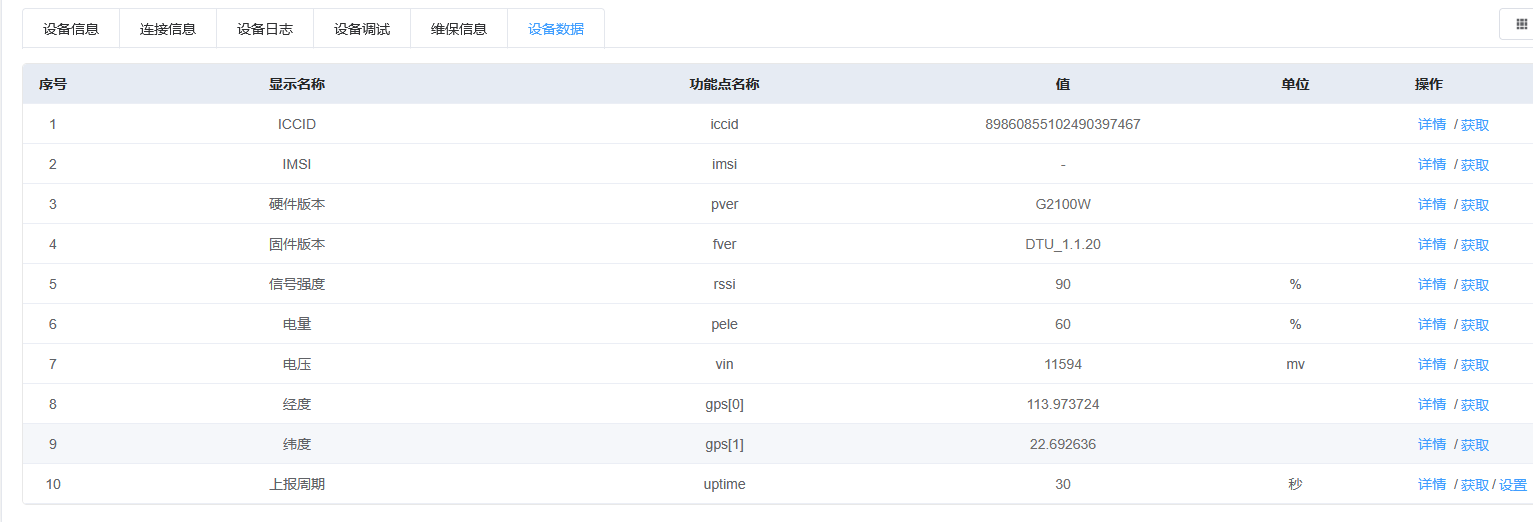The width and height of the screenshot is (1533, 522).
Task: Click the pver function name cell
Action: click(725, 204)
